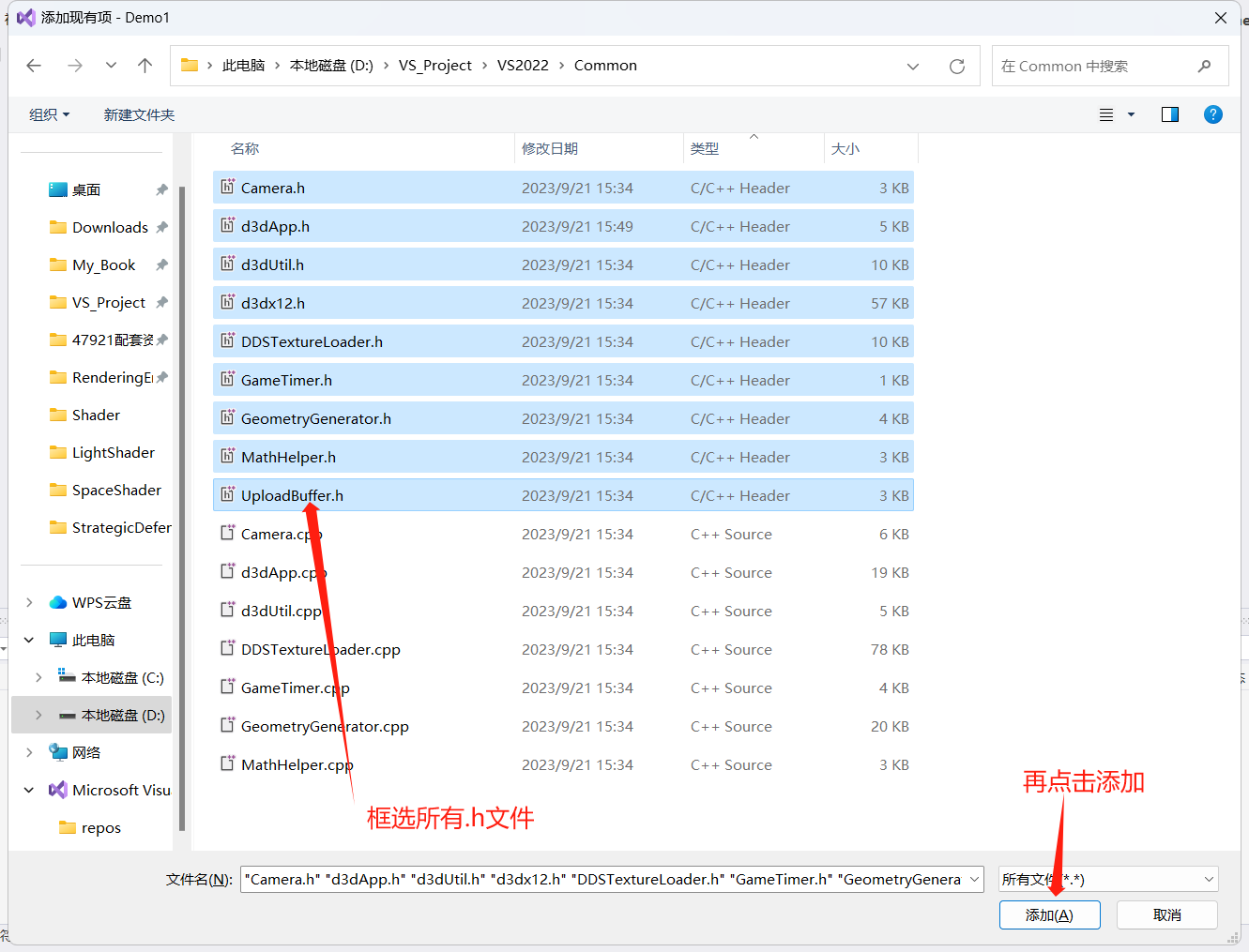This screenshot has height=952, width=1249.
Task: Refresh the Common folder view
Action: click(x=957, y=67)
